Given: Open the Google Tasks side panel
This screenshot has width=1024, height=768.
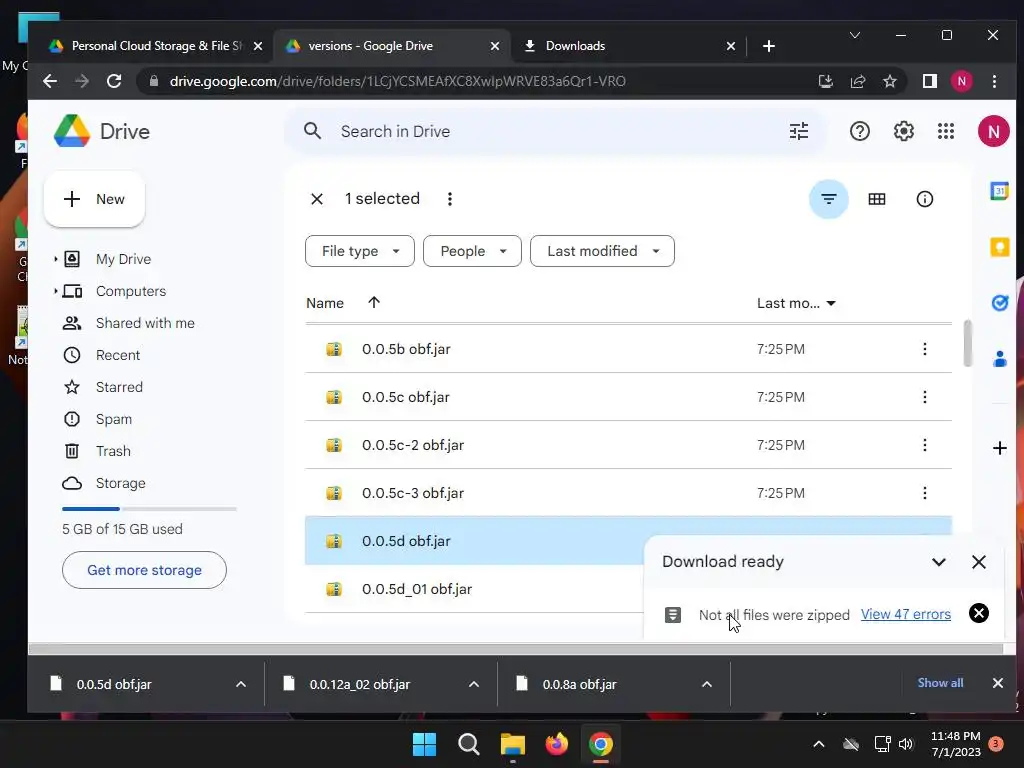Looking at the screenshot, I should 999,303.
